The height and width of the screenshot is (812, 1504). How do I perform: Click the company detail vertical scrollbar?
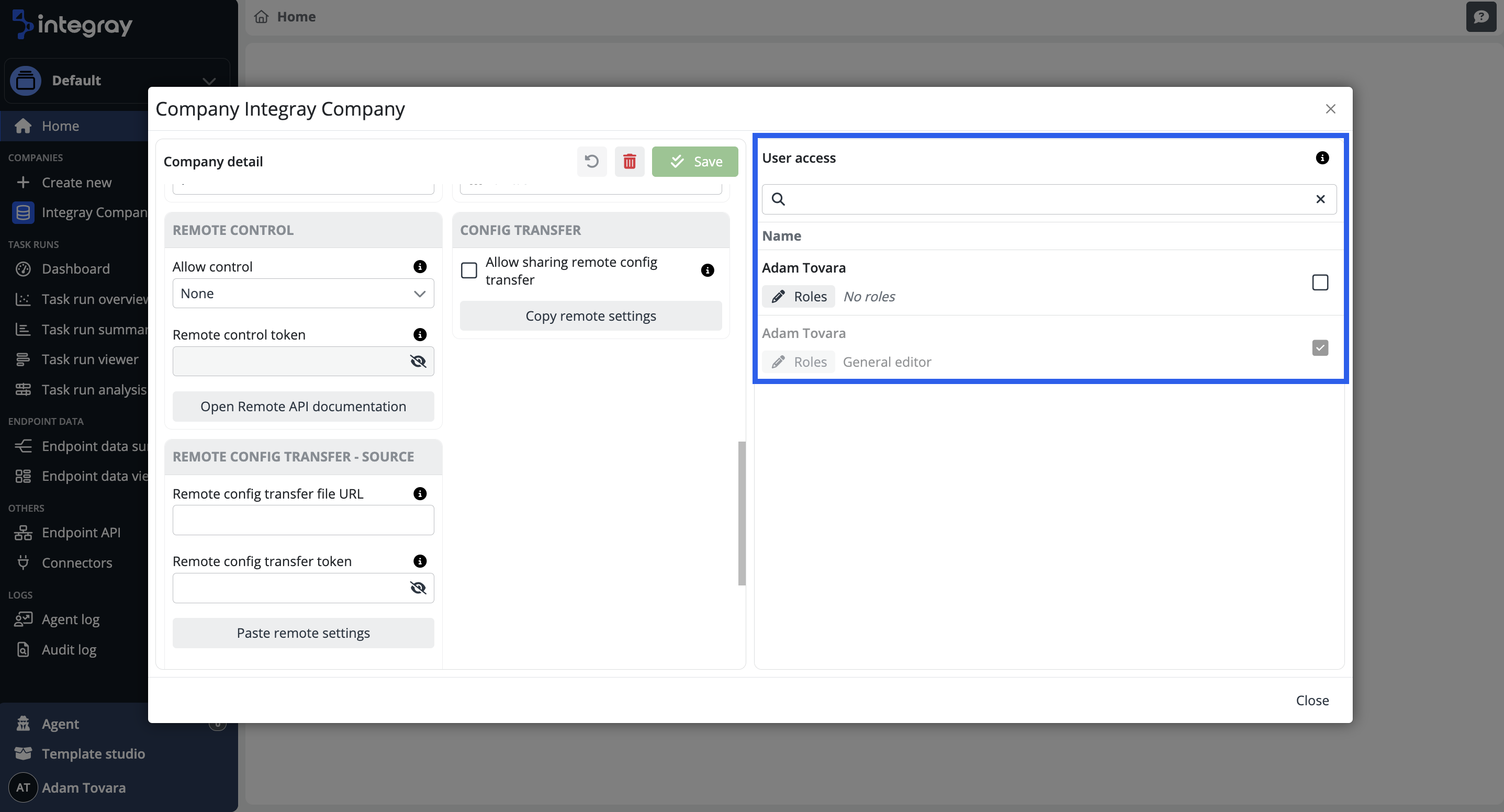tap(742, 514)
